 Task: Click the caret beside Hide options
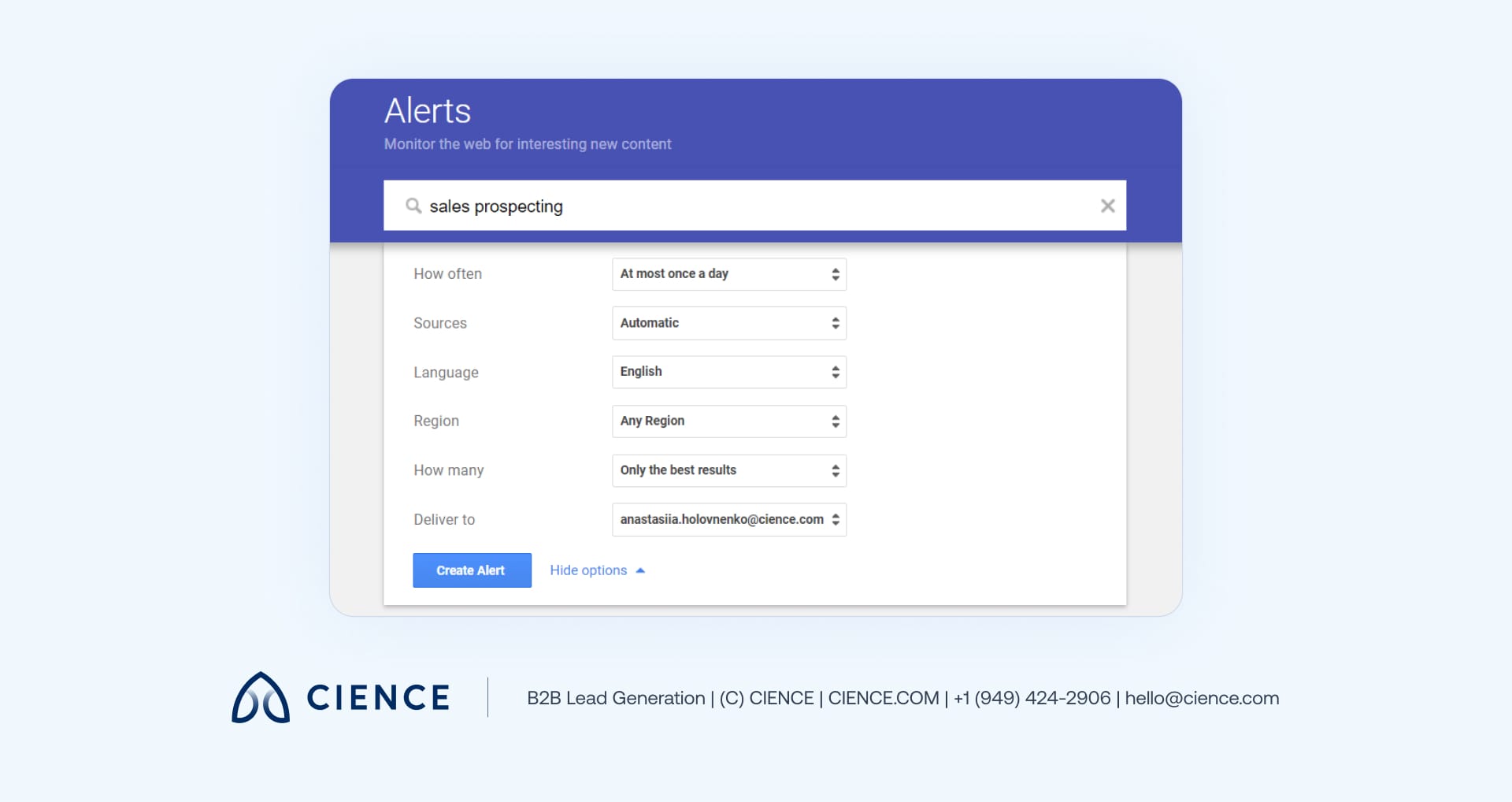pos(640,570)
